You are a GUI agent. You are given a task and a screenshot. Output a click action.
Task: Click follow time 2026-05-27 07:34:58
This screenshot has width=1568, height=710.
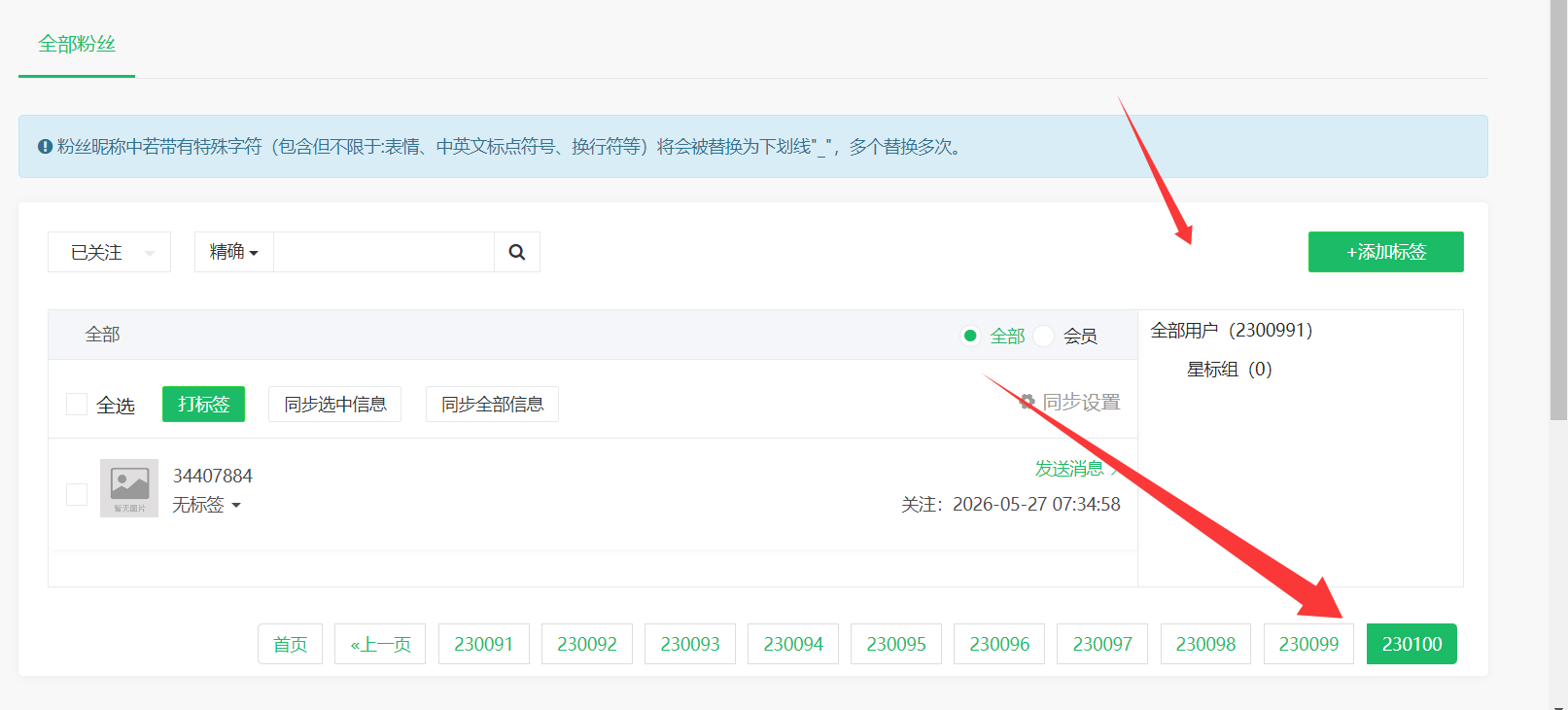click(x=1036, y=504)
